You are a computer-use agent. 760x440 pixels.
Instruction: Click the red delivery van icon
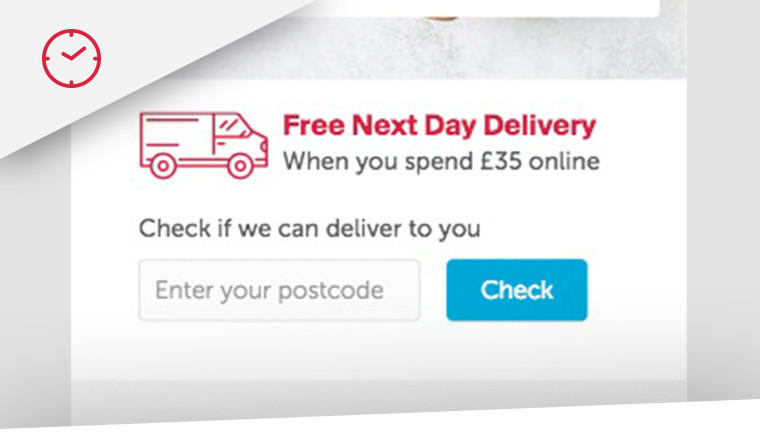[x=204, y=145]
